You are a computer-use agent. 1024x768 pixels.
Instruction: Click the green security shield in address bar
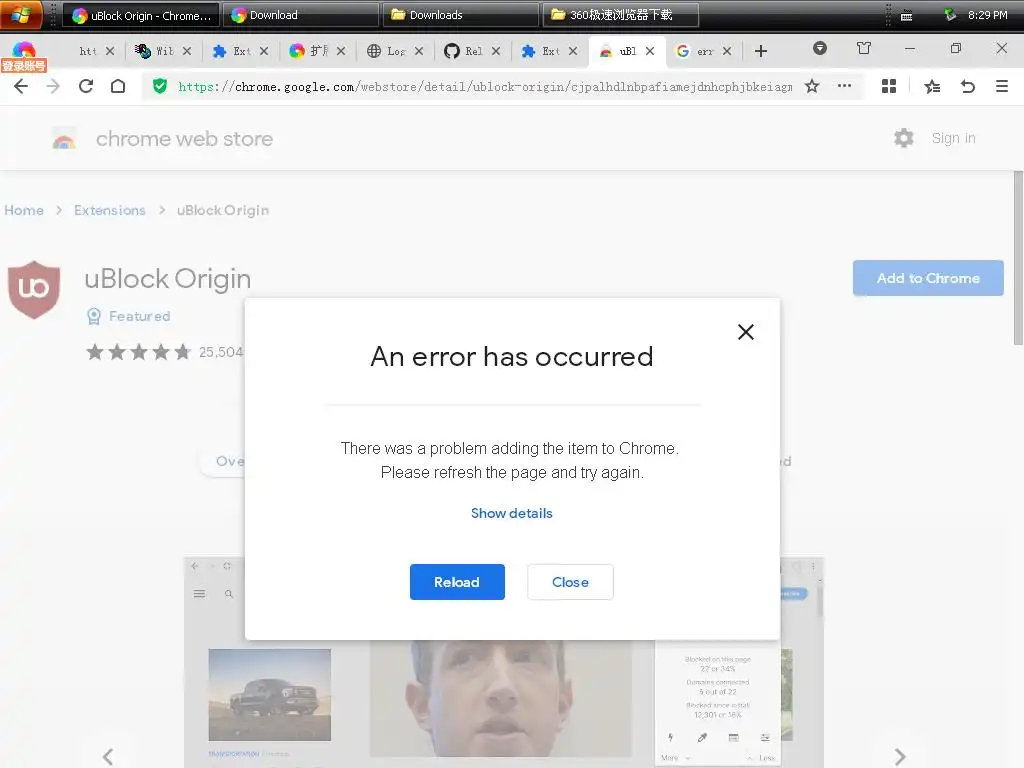160,86
